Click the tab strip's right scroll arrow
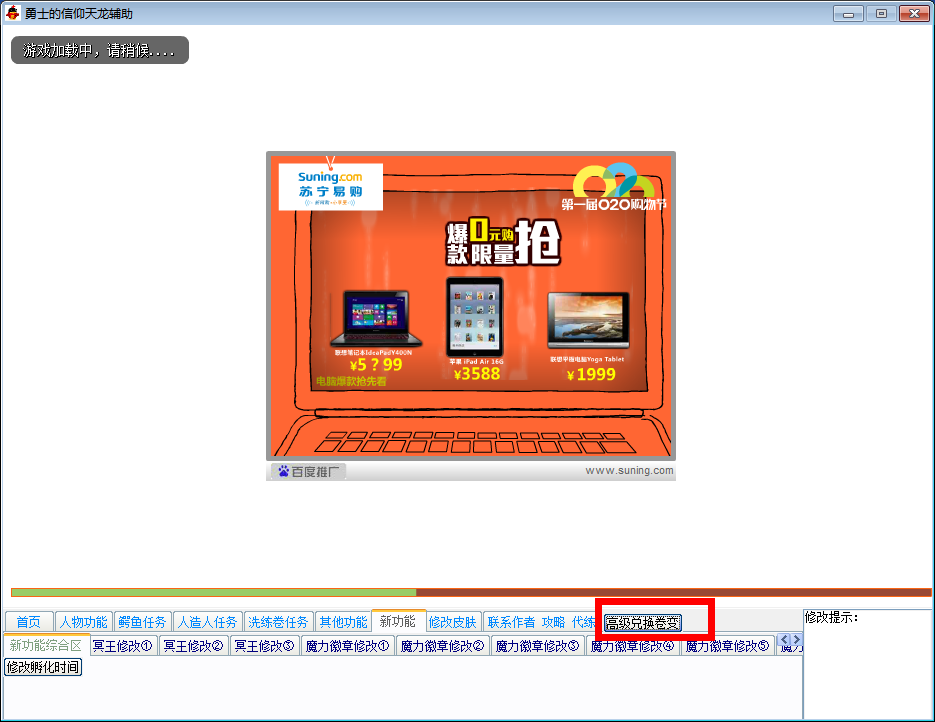 [x=797, y=640]
